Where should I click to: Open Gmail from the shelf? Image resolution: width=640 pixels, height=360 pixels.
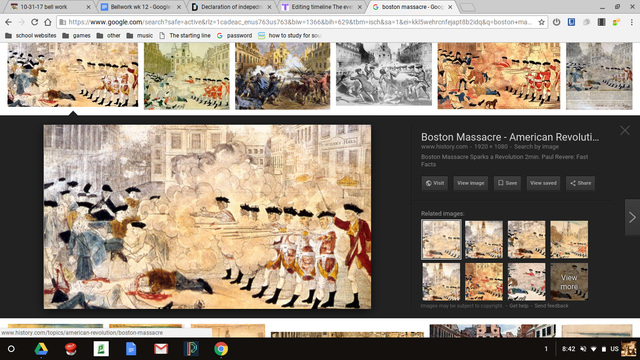(x=161, y=349)
